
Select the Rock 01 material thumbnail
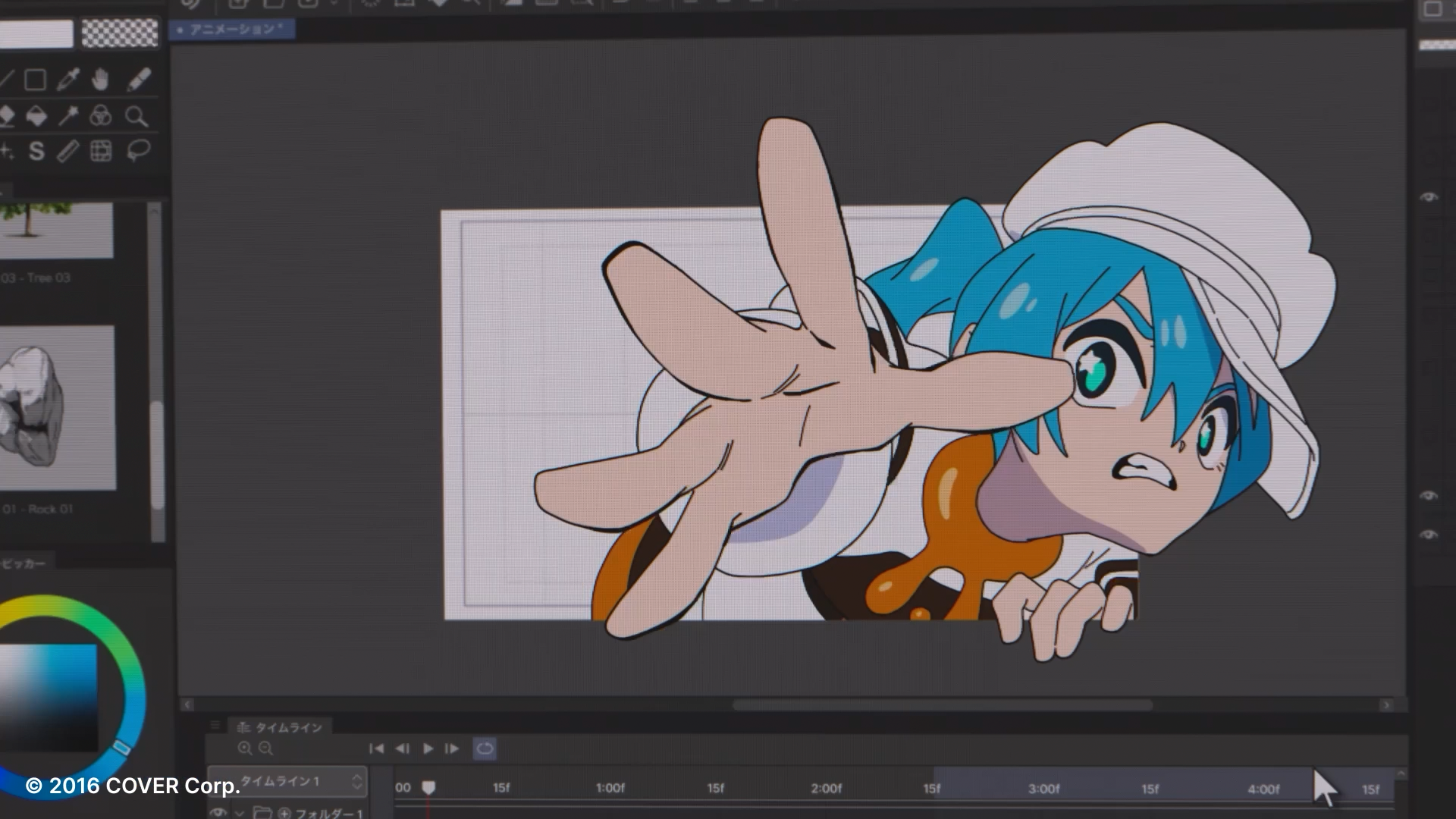(58, 408)
